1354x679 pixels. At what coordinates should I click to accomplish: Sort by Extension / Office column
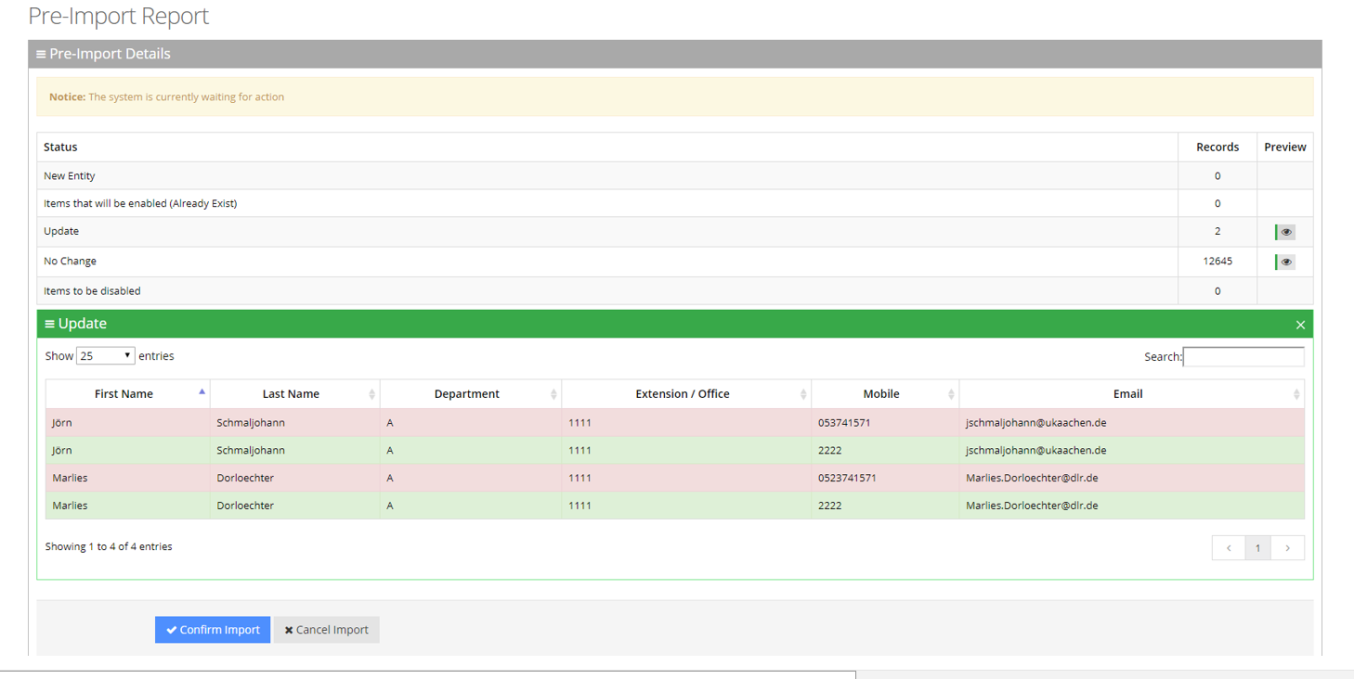pos(683,394)
